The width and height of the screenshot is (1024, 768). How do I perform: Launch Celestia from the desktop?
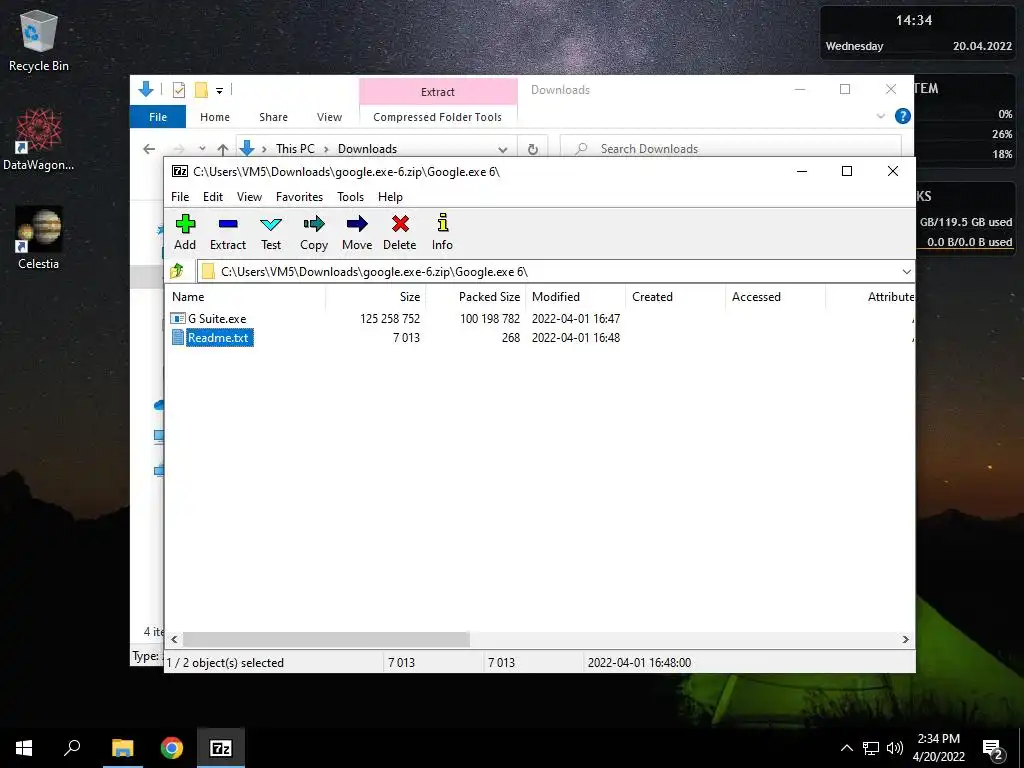tap(38, 238)
